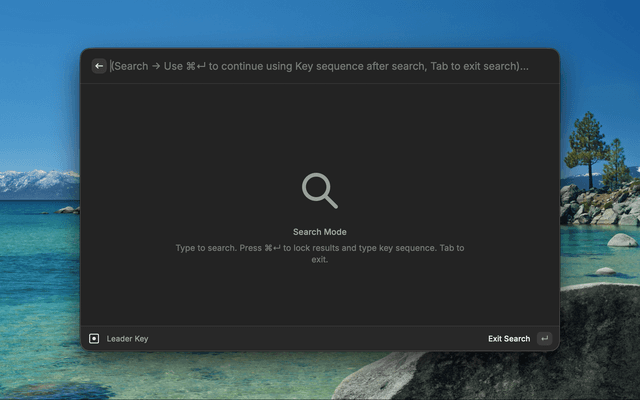Click empty space below the search hint
The height and width of the screenshot is (400, 640).
click(320, 295)
